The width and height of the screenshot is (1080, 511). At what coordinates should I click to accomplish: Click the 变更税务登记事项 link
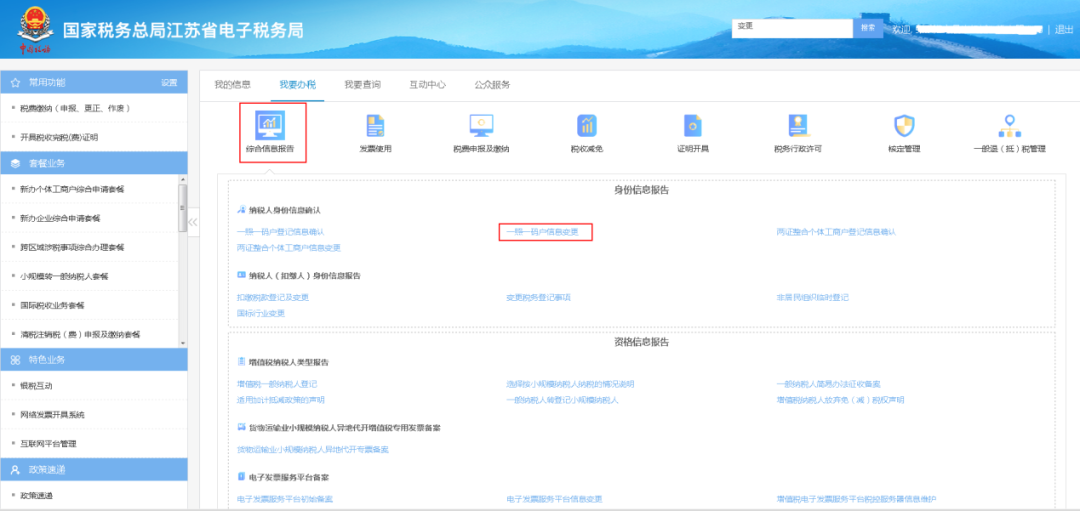539,298
